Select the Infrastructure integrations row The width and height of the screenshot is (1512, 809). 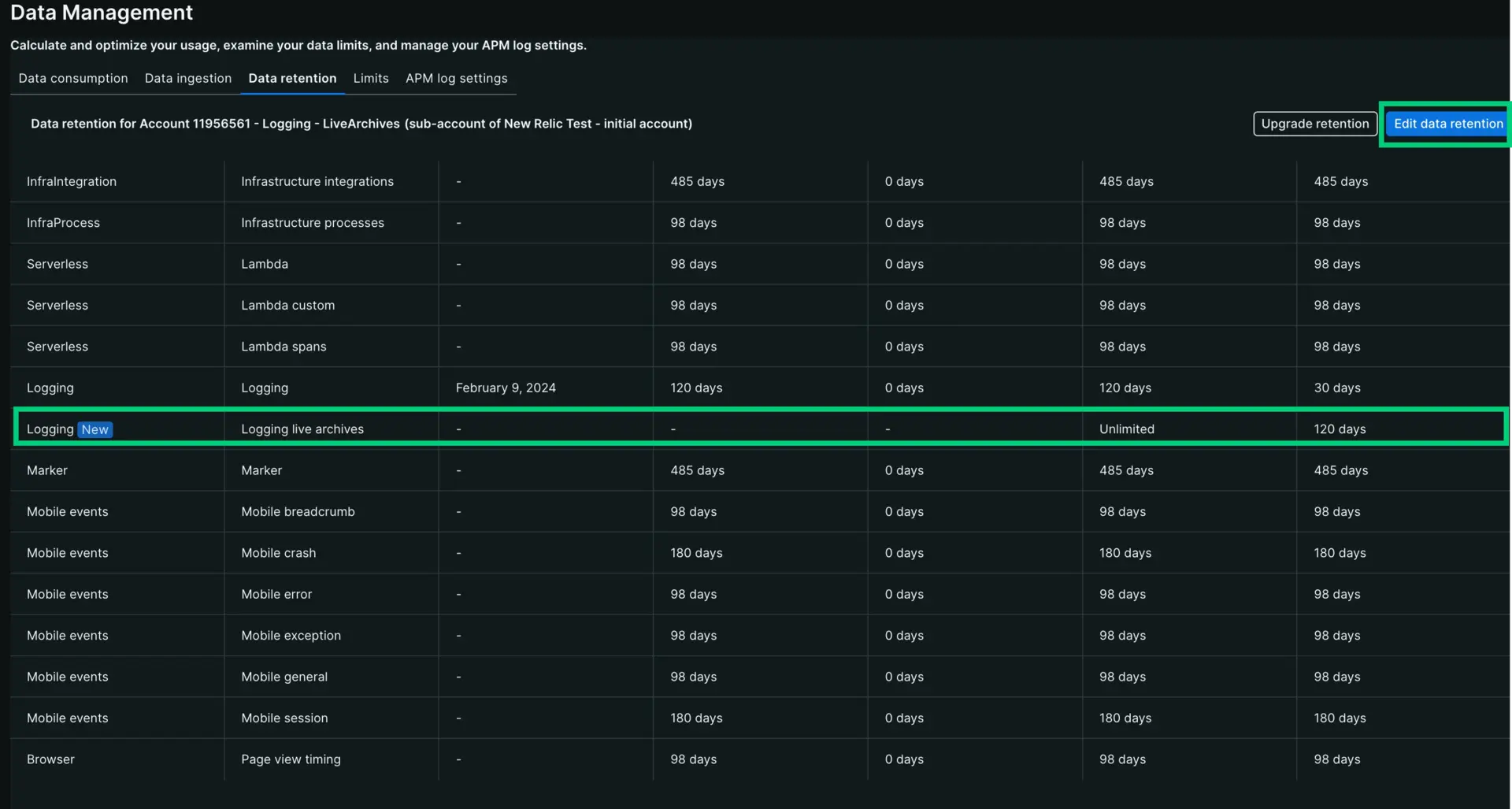pos(317,181)
